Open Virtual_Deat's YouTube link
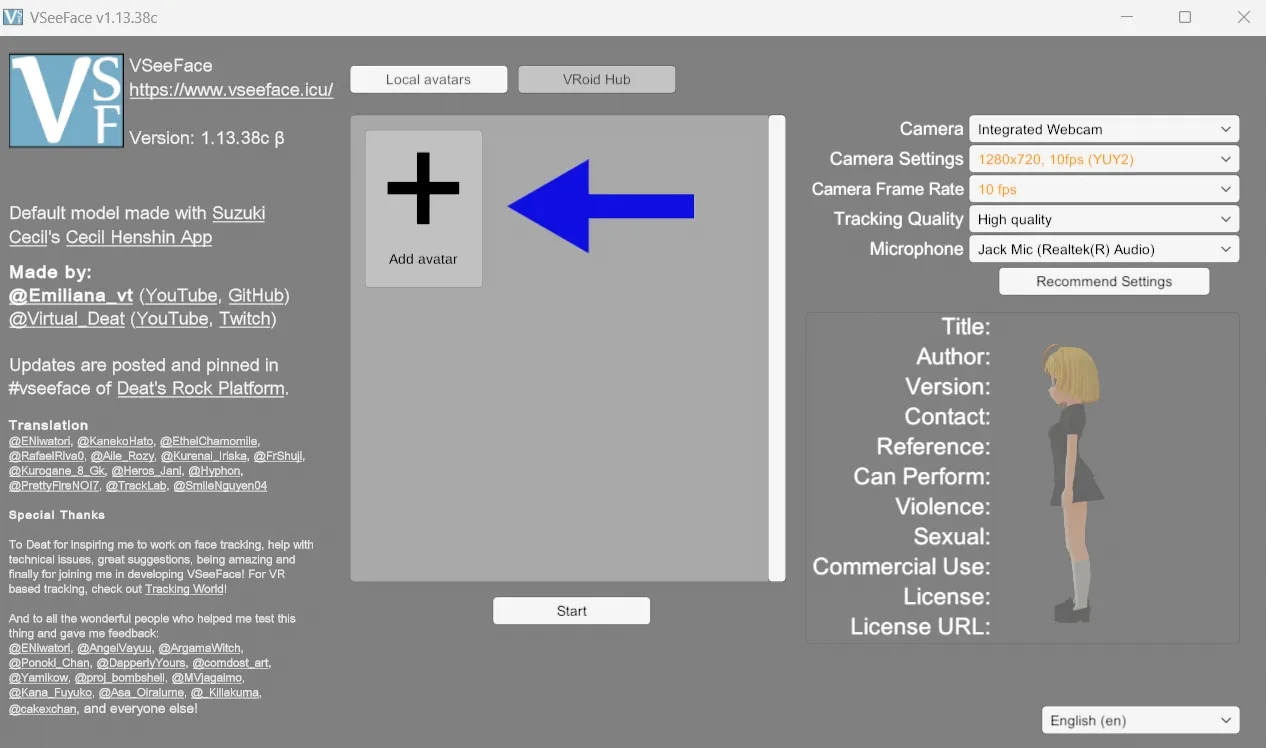The height and width of the screenshot is (748, 1266). (172, 319)
